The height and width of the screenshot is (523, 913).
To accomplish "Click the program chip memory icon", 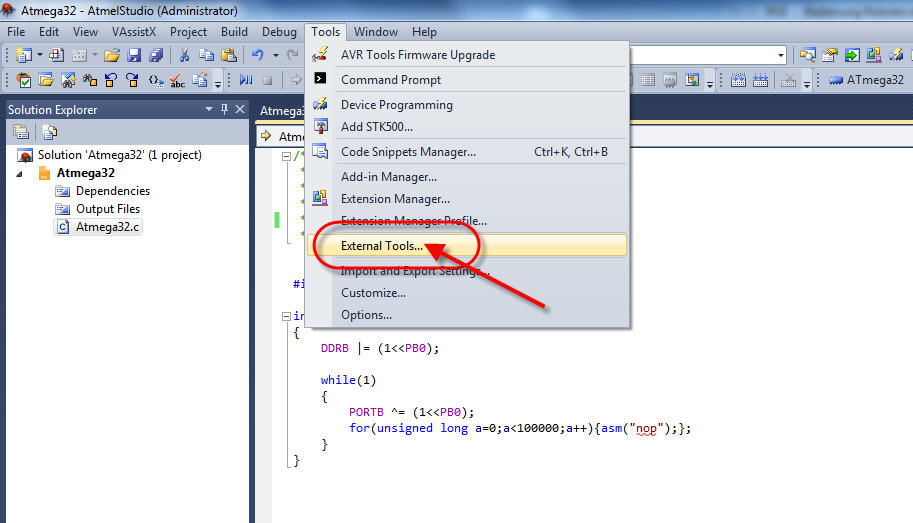I will pyautogui.click(x=760, y=80).
